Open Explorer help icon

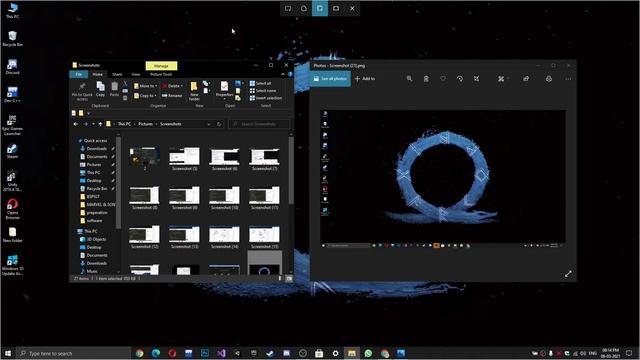click(x=290, y=74)
